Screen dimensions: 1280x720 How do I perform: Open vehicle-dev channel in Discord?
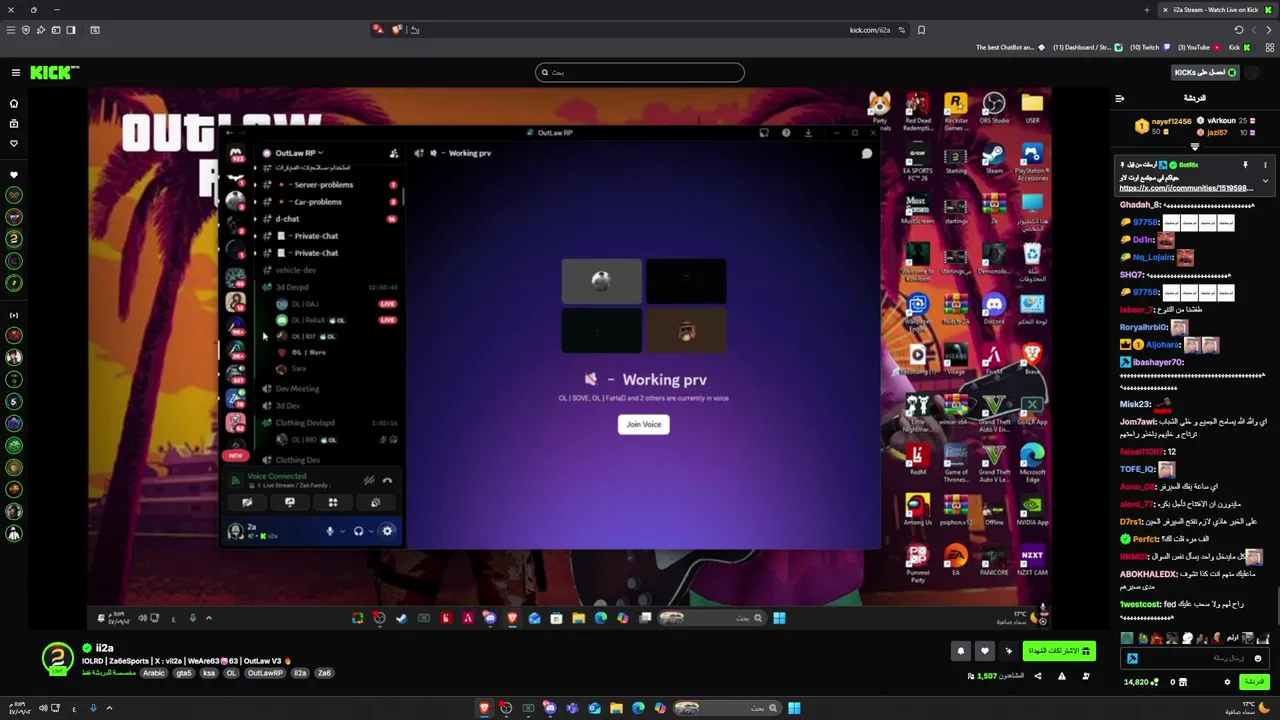[295, 270]
